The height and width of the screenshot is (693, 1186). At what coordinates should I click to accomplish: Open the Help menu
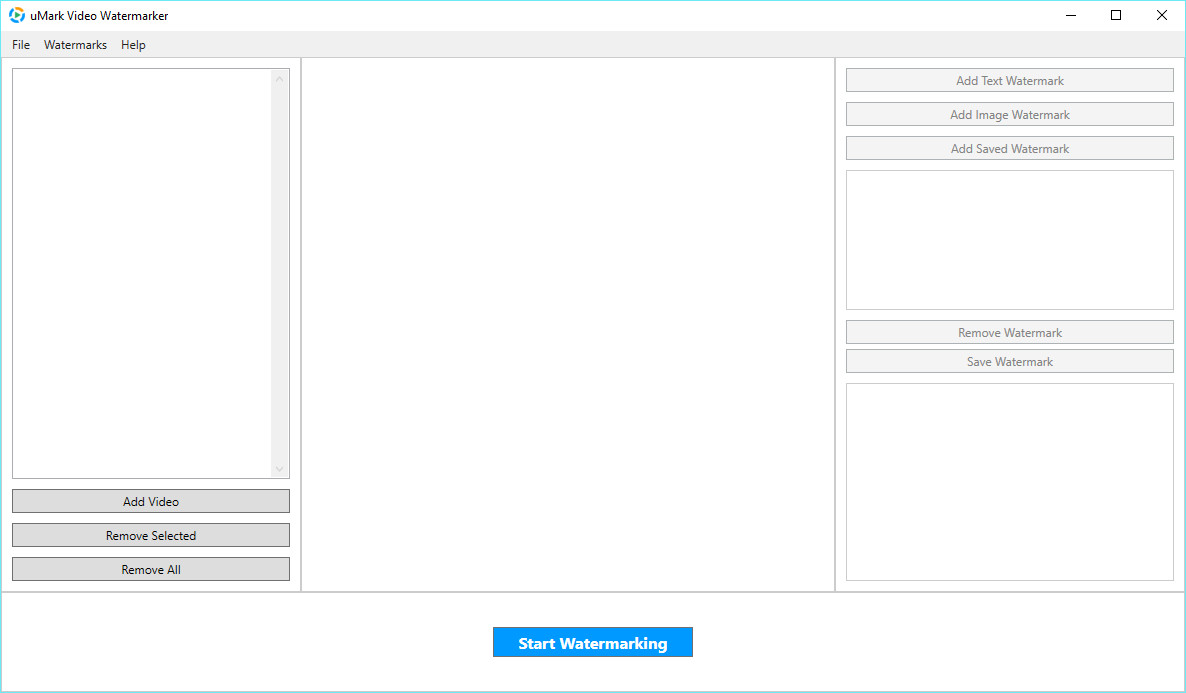pyautogui.click(x=133, y=45)
